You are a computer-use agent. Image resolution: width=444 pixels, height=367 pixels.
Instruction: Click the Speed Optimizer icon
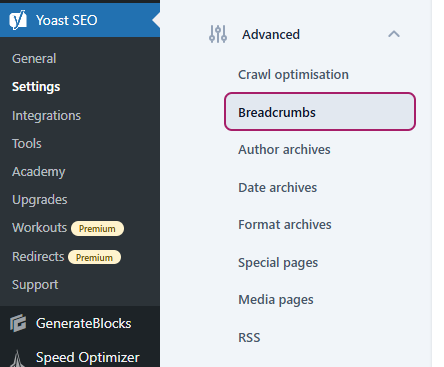point(18,359)
